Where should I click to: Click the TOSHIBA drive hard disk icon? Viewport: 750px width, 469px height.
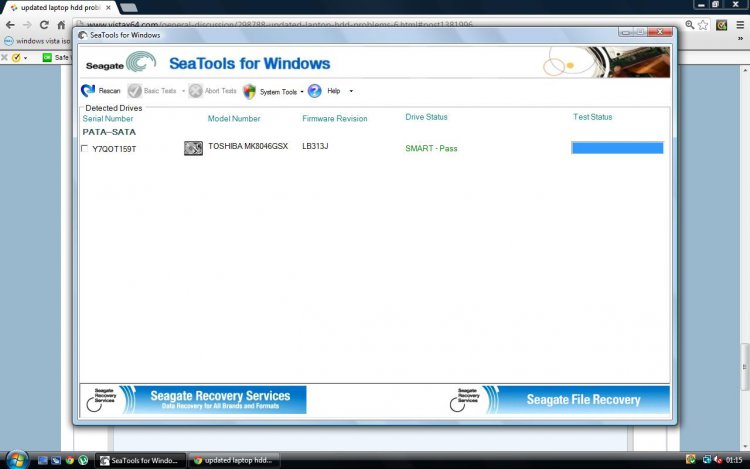[193, 148]
